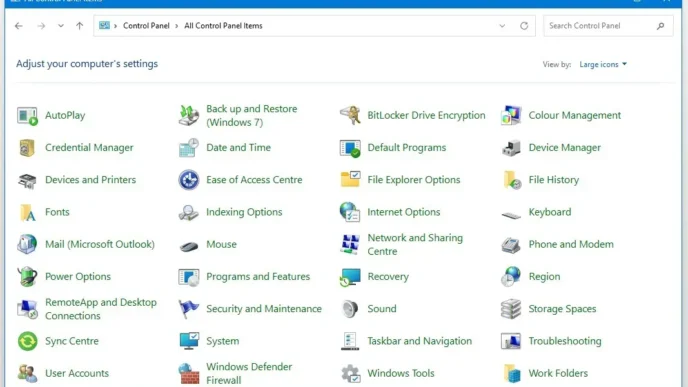Click the search magnifier button

[660, 26]
